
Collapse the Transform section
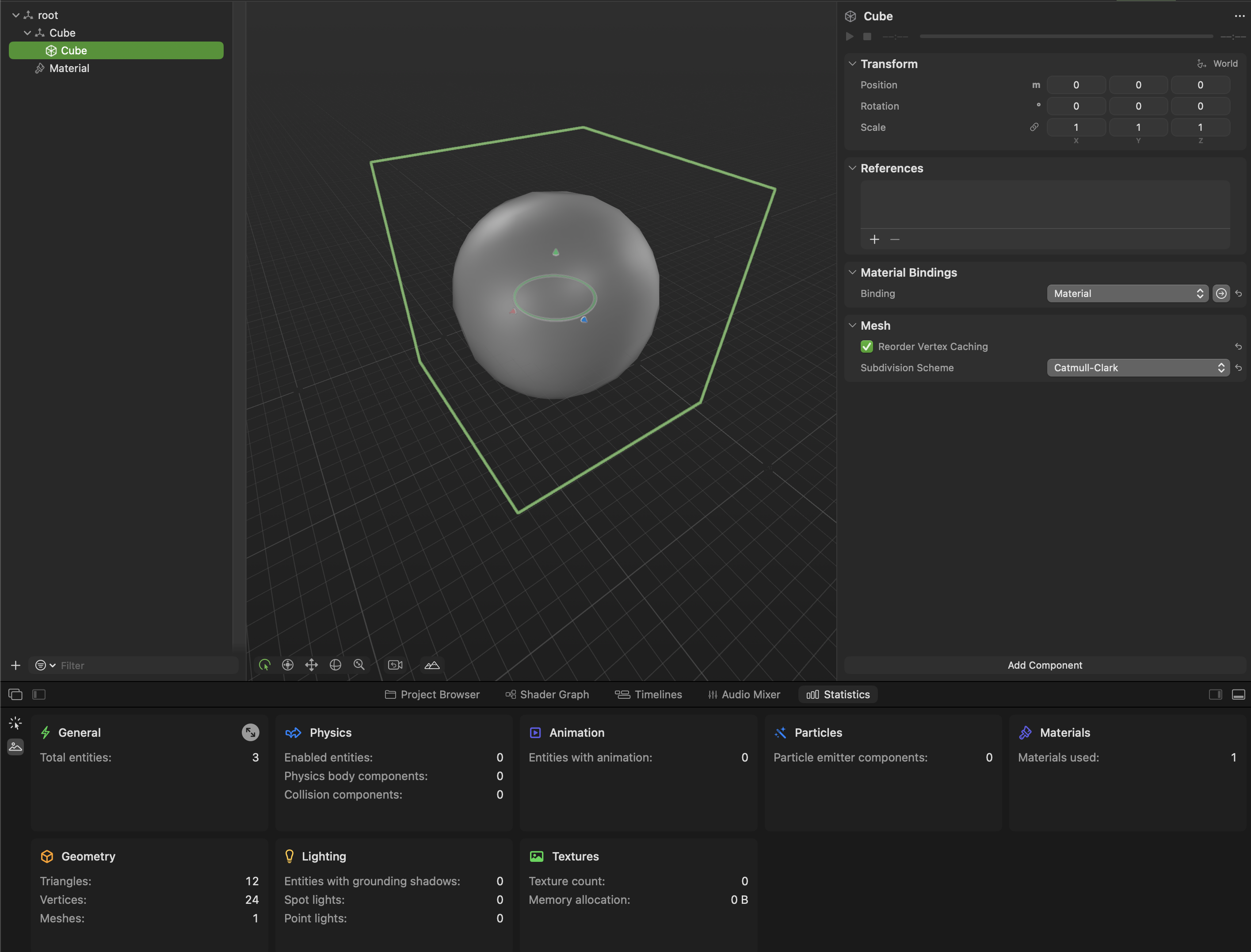852,64
